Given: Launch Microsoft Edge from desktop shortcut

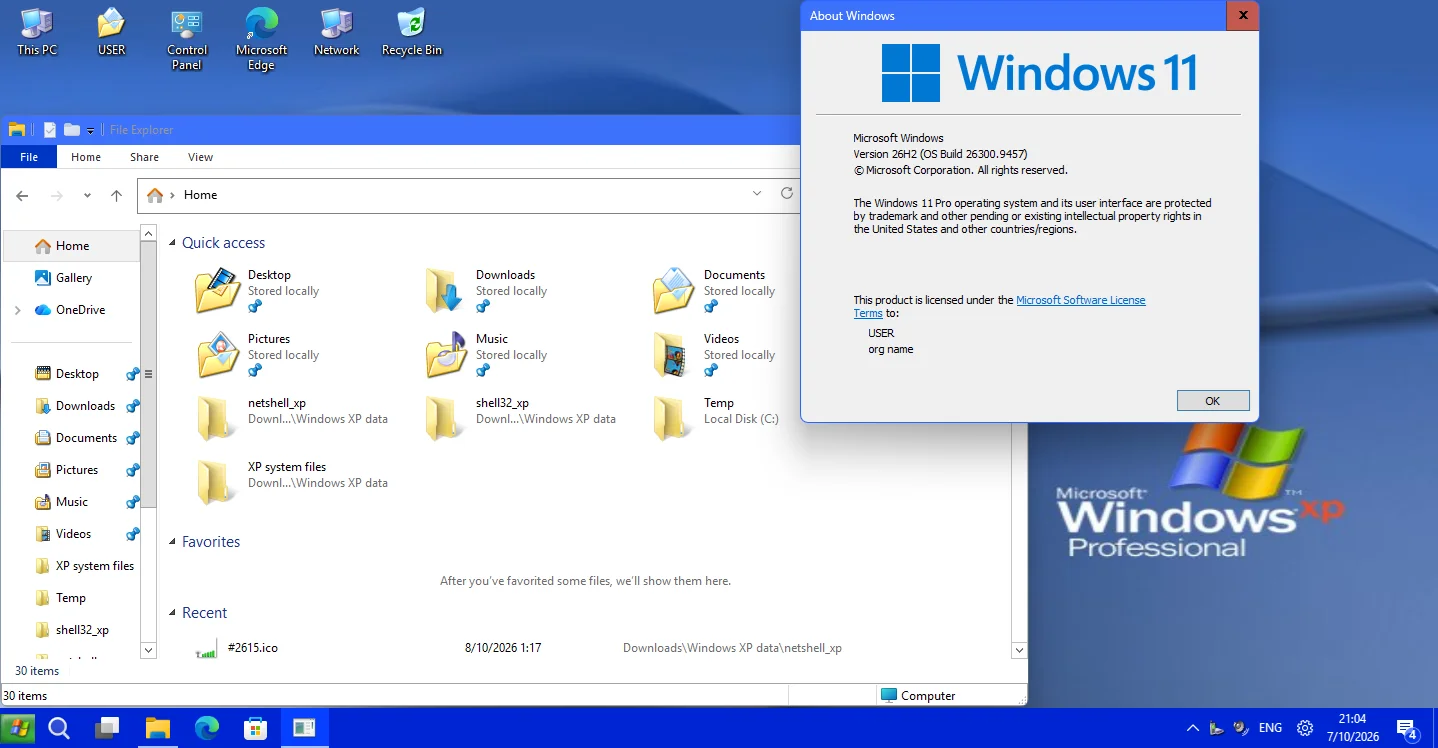Looking at the screenshot, I should pos(261,40).
